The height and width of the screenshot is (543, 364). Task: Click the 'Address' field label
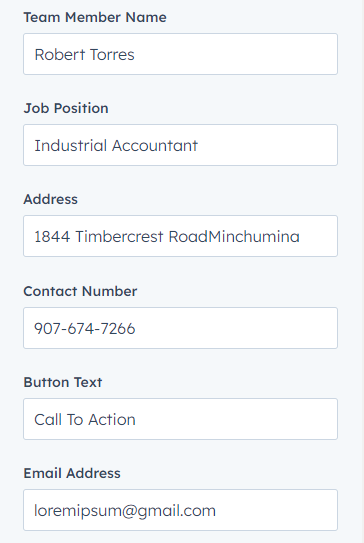51,199
